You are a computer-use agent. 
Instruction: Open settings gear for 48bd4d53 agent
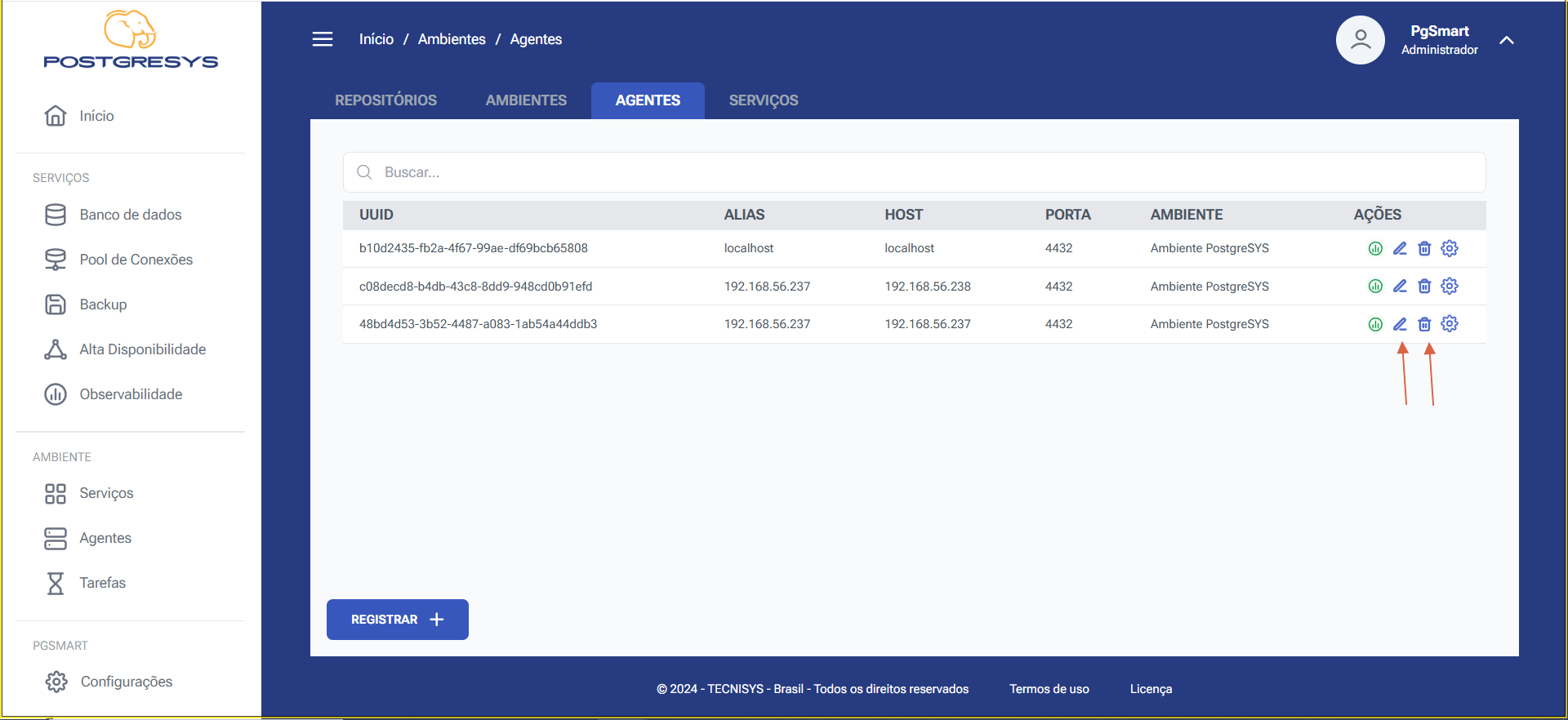coord(1450,323)
